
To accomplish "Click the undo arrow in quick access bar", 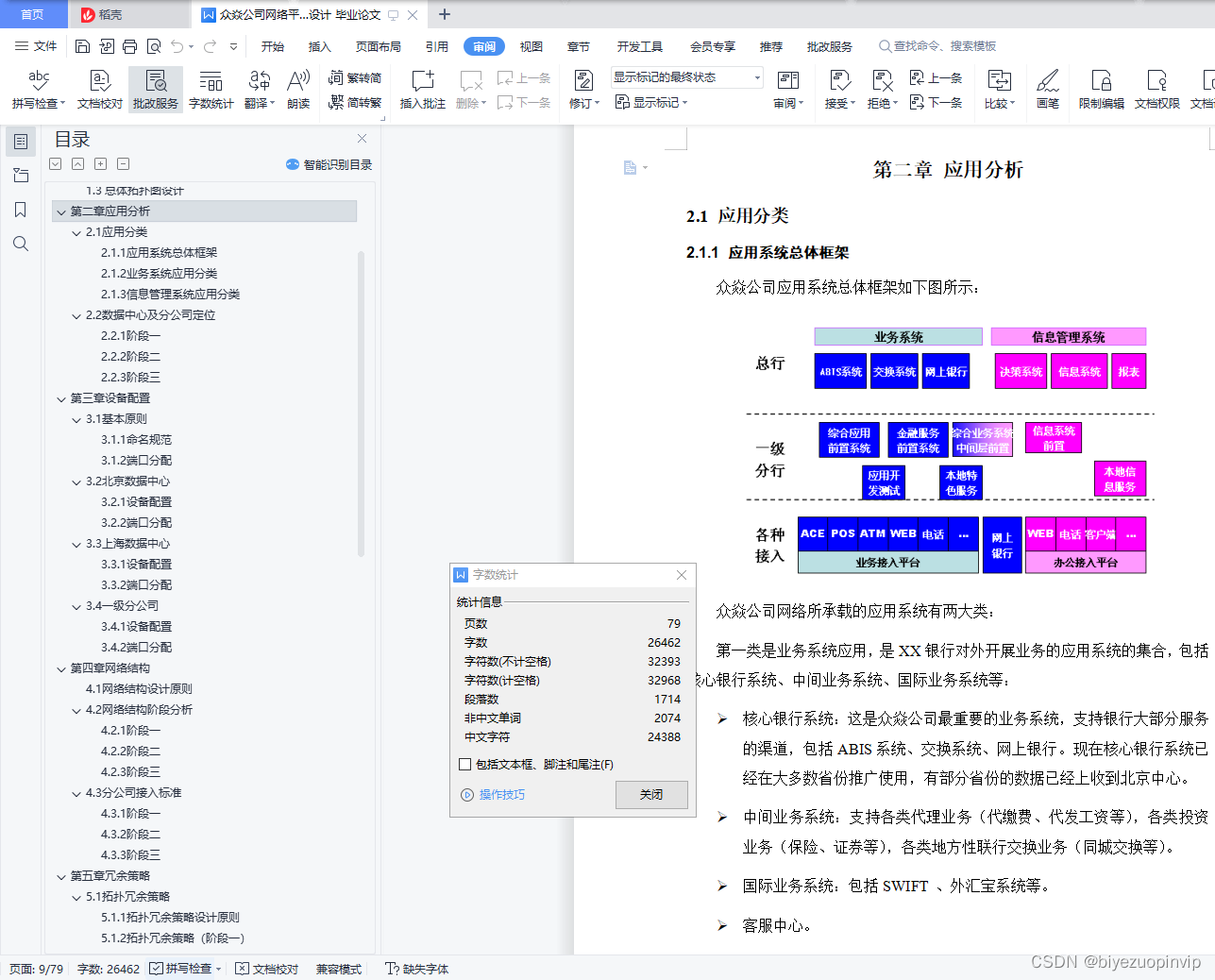I will (177, 46).
